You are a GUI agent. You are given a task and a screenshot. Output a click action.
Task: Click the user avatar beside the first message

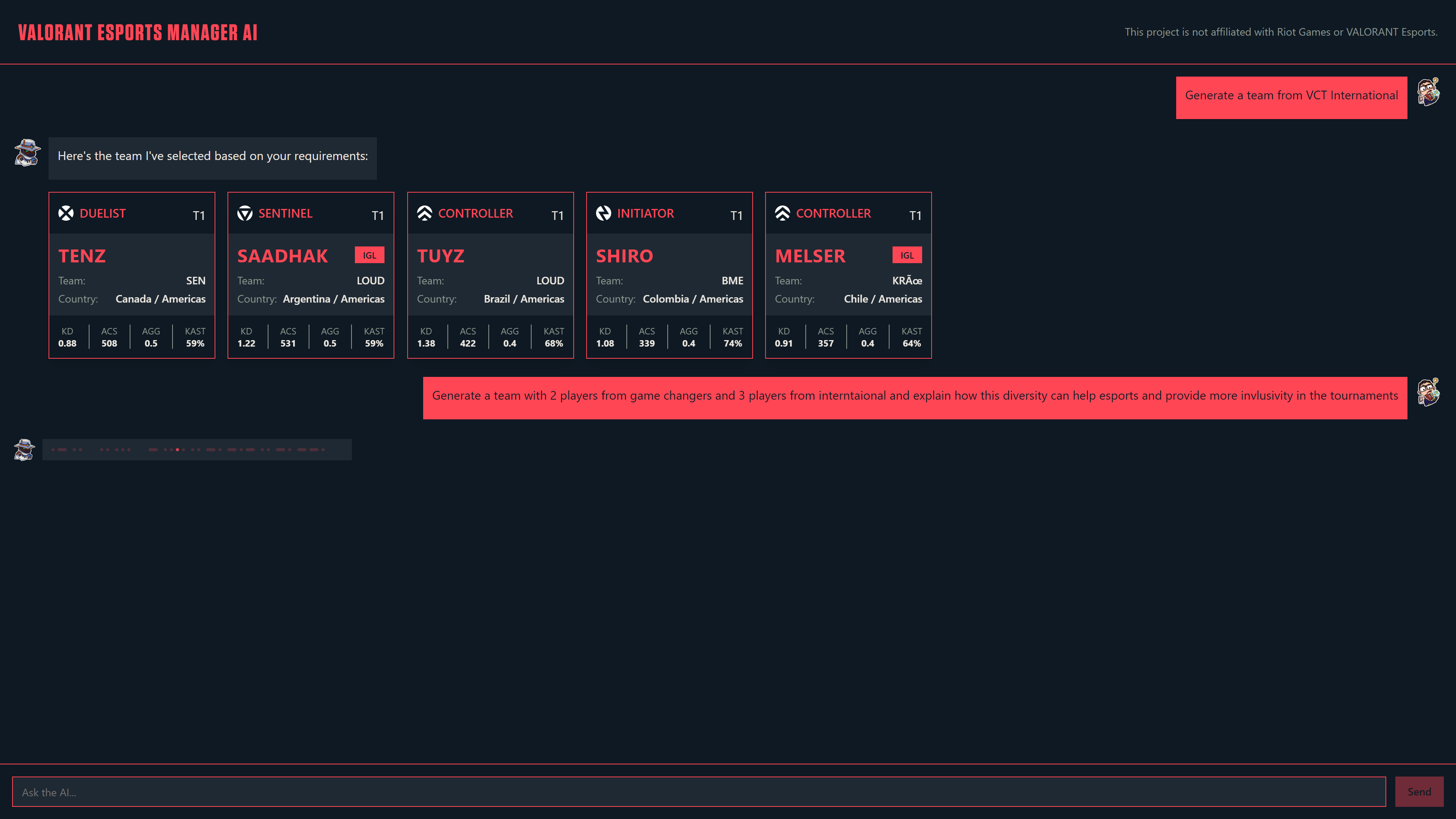pyautogui.click(x=1428, y=92)
